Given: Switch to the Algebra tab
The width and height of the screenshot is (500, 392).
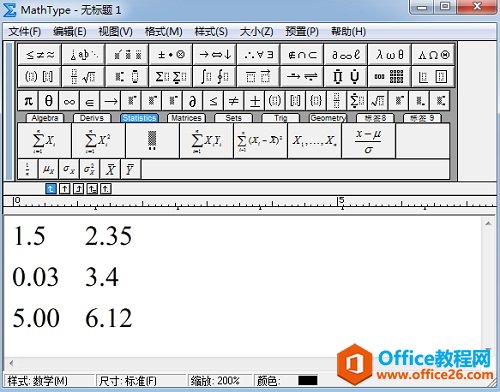Looking at the screenshot, I should pyautogui.click(x=45, y=118).
